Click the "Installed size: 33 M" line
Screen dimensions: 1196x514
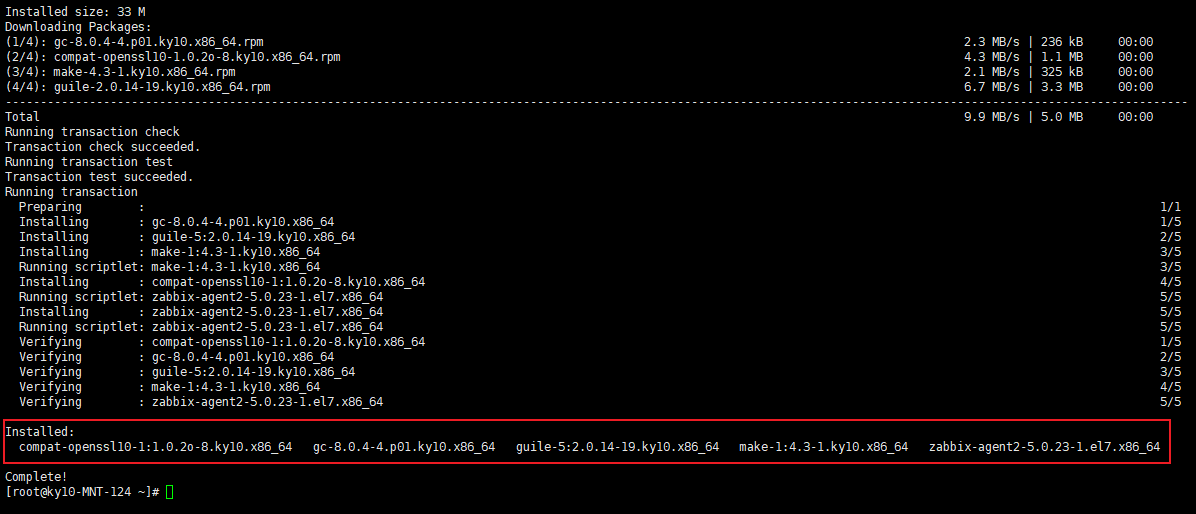click(x=75, y=12)
